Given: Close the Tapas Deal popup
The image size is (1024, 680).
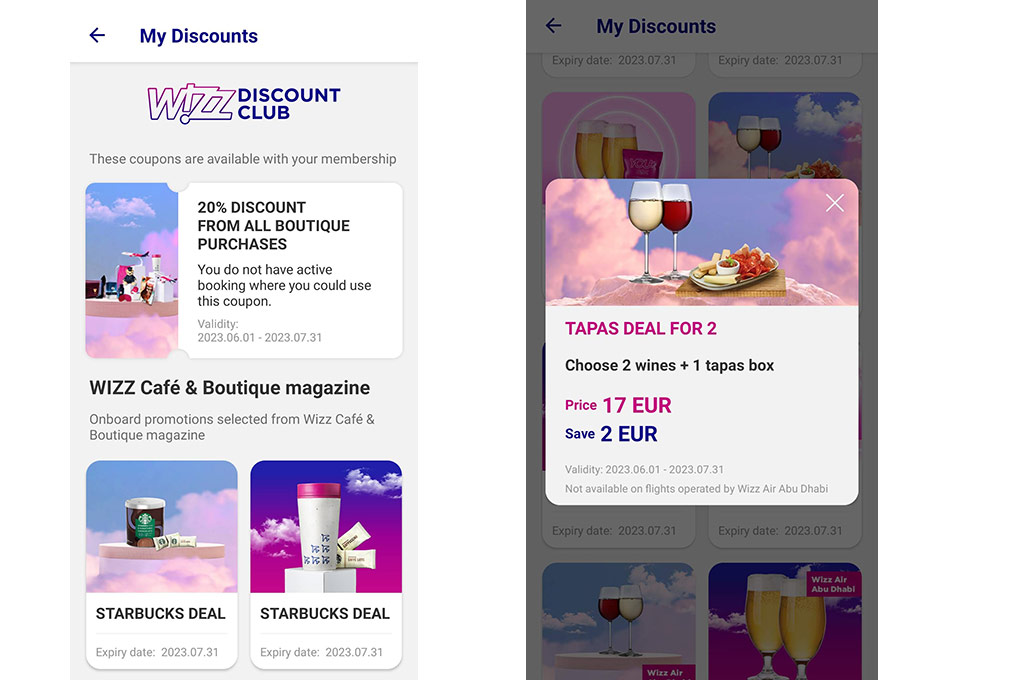Looking at the screenshot, I should (x=835, y=203).
